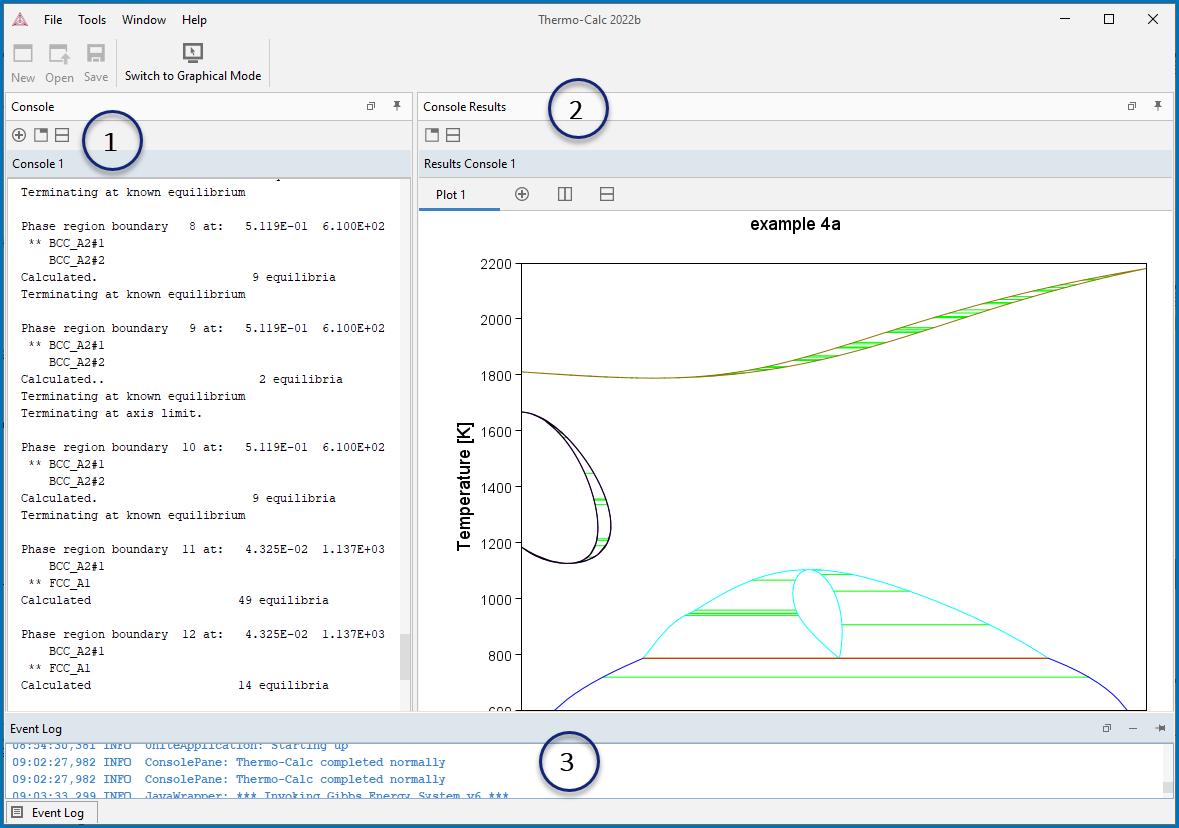Click the 'Temperature [K]' axis label
The width and height of the screenshot is (1179, 828).
[464, 487]
